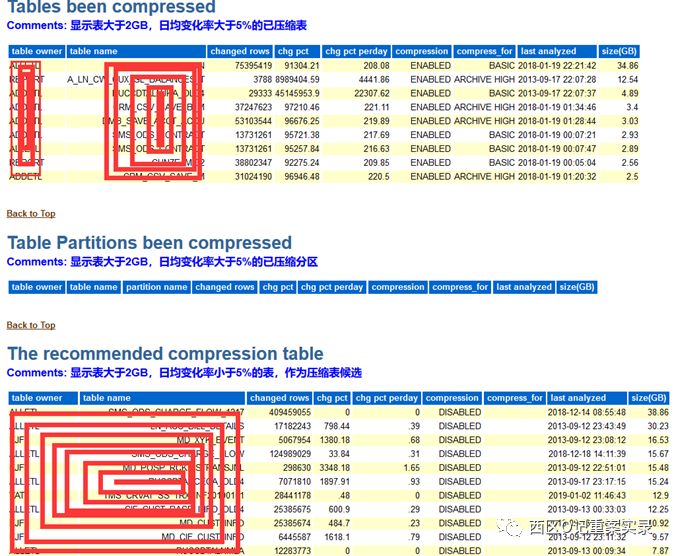Select changed rows value 12283773
This screenshot has width=674, height=556.
click(x=292, y=550)
